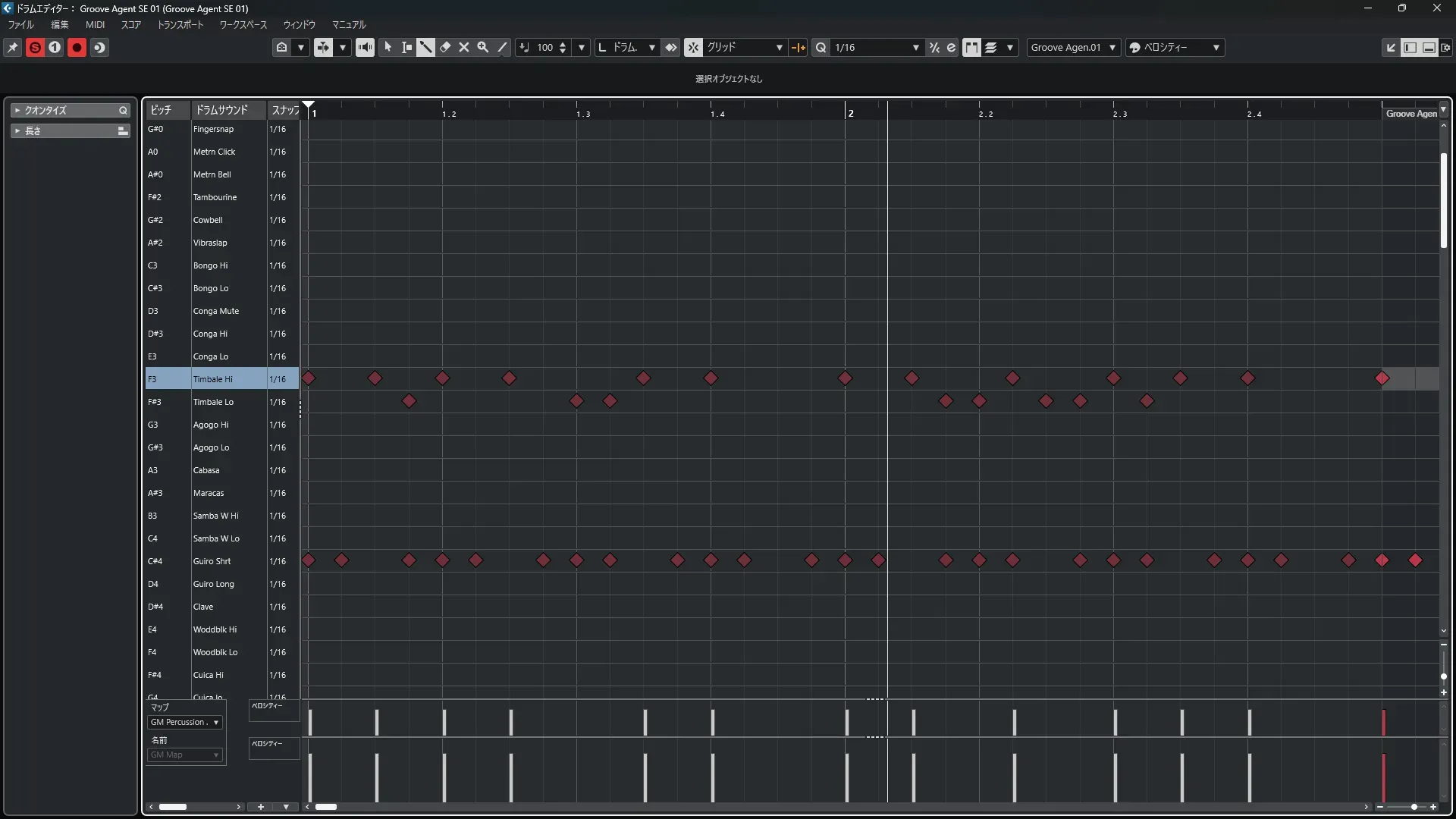
Task: Select the Zoom magnifier tool
Action: tap(483, 48)
